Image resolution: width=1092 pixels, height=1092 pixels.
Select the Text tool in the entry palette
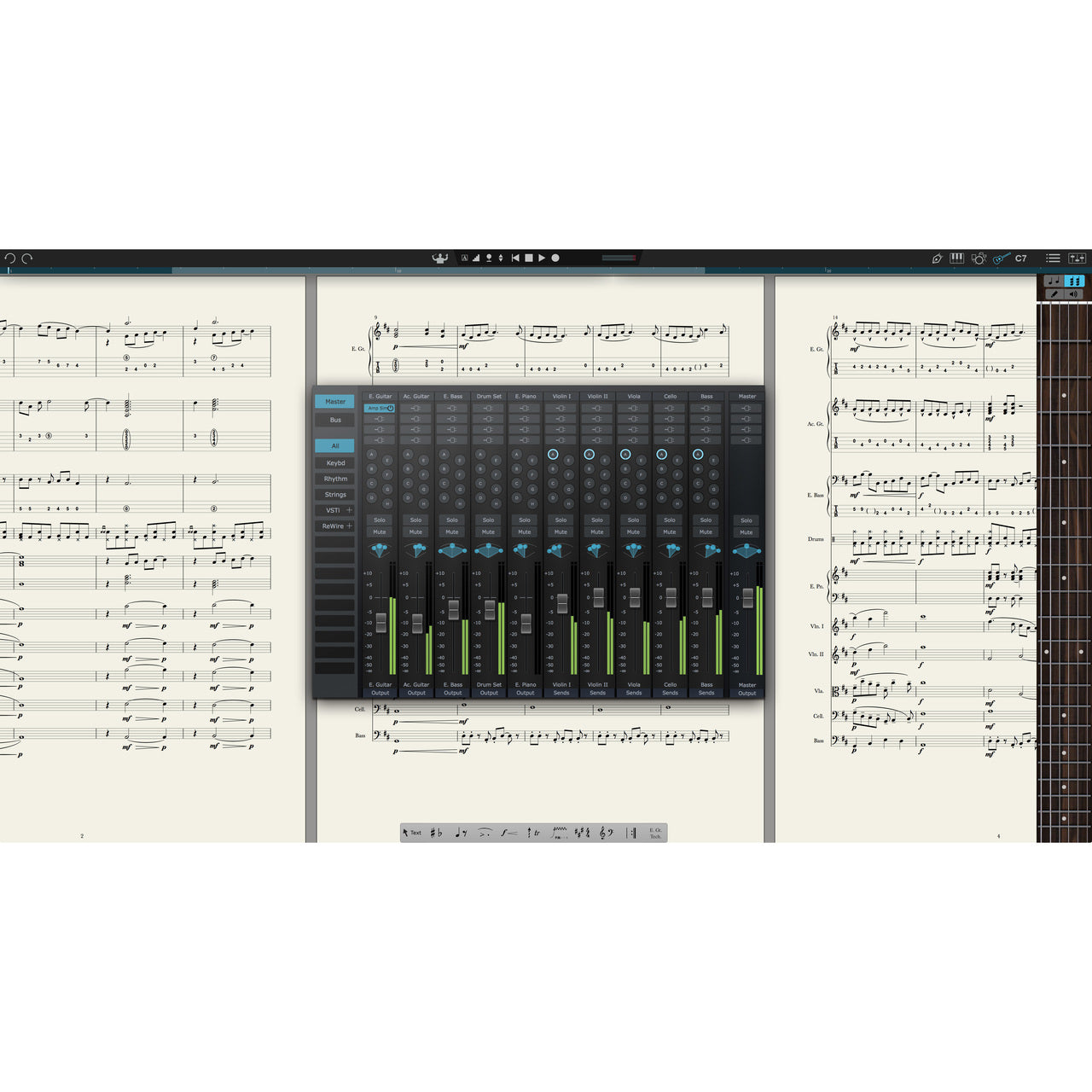click(x=415, y=832)
